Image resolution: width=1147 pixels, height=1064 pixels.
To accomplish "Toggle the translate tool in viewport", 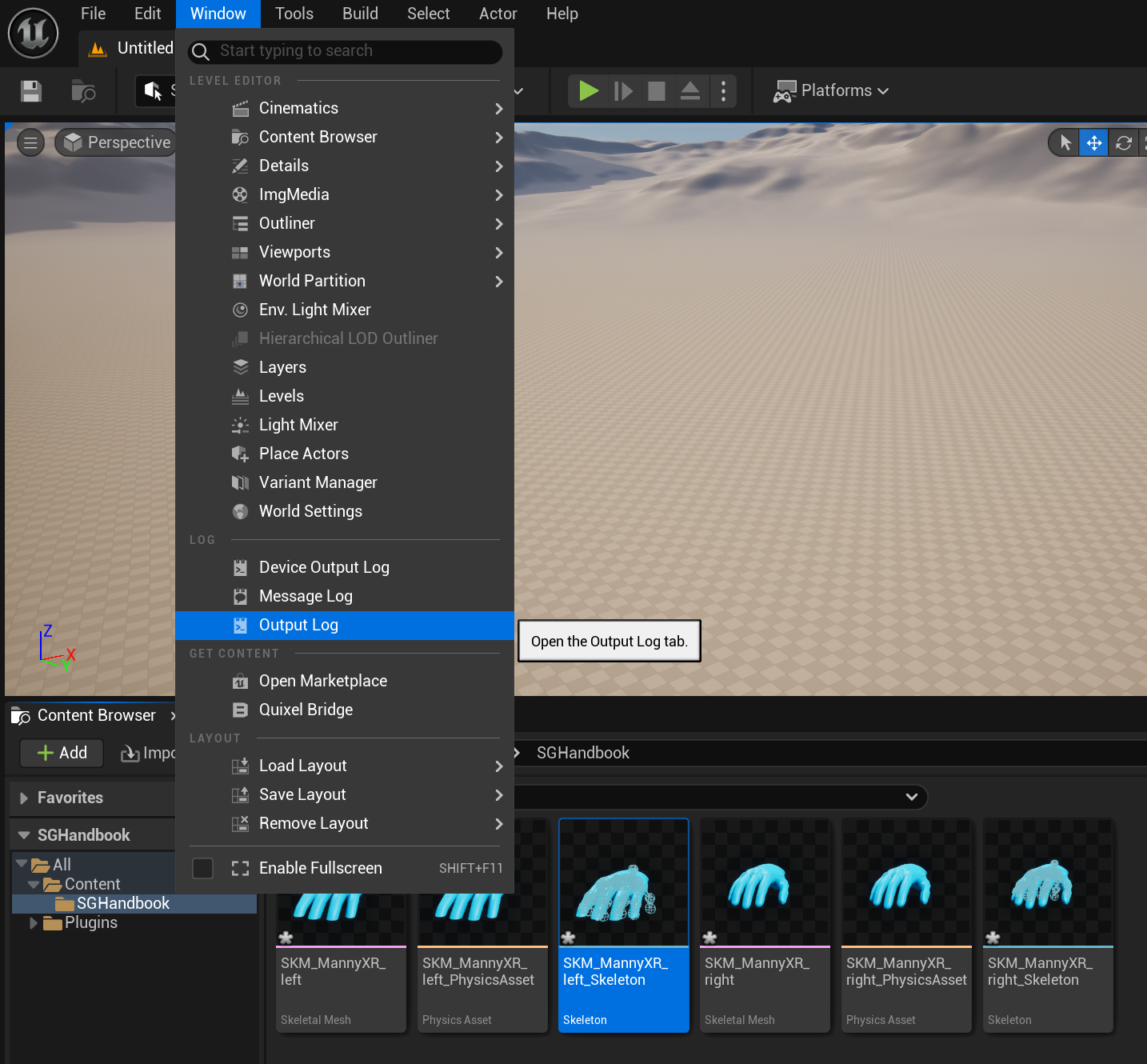I will pos(1093,142).
